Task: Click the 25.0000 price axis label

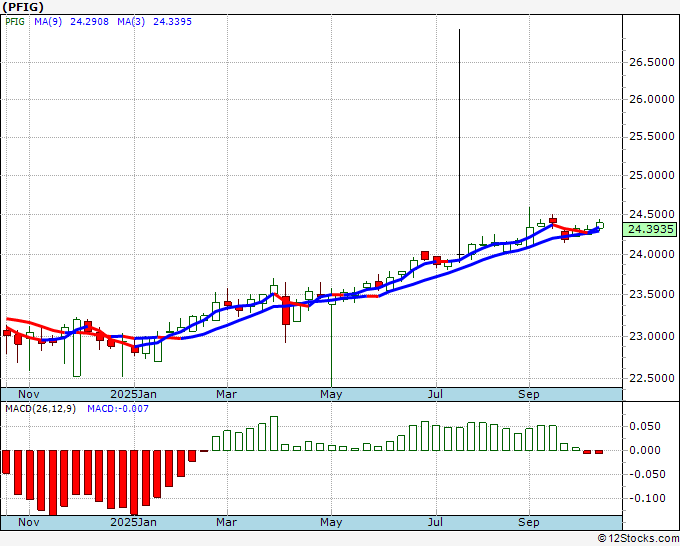Action: (649, 177)
